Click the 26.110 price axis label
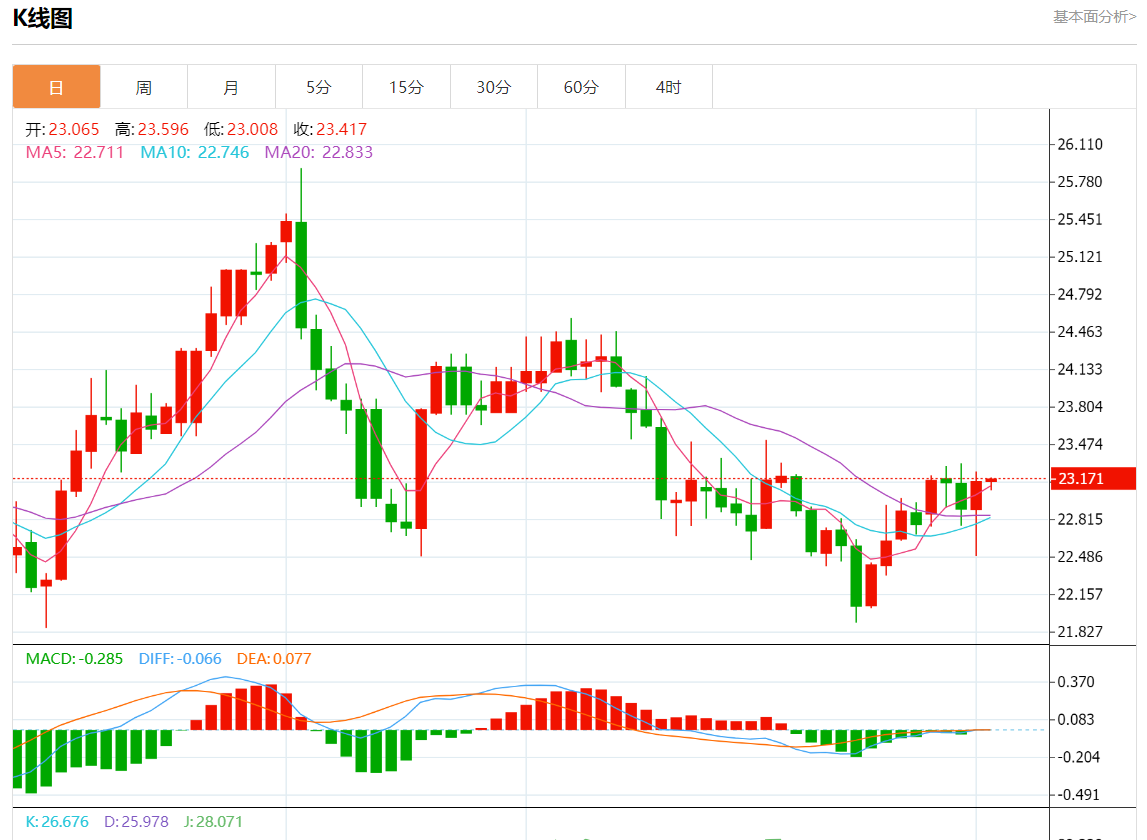1147x840 pixels. (x=1080, y=144)
